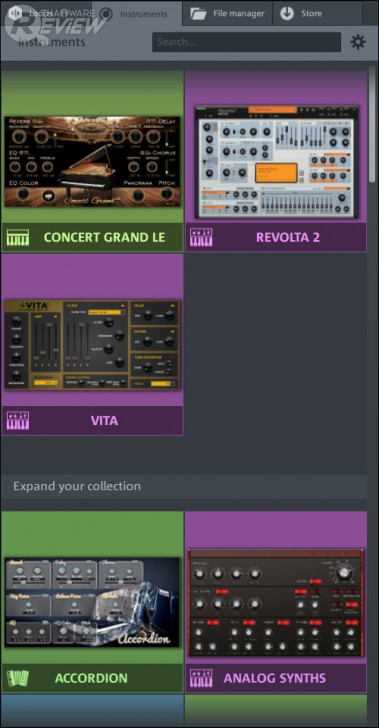Click the CONCERT GRAND LE label
This screenshot has height=728, width=379.
[104, 237]
